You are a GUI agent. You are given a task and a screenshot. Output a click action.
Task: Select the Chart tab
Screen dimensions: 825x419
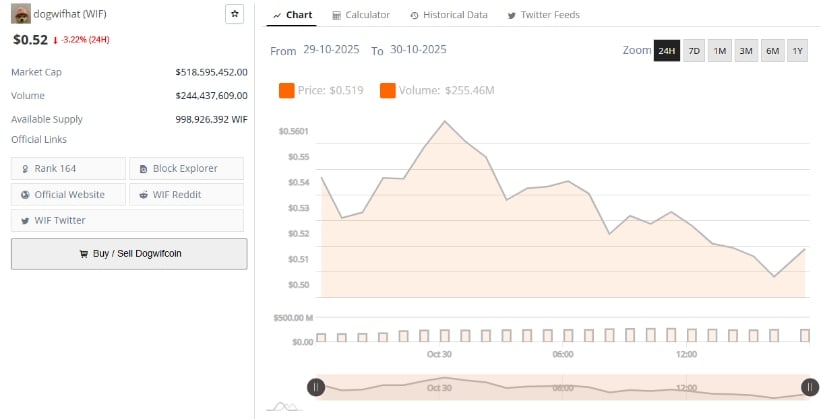pyautogui.click(x=292, y=15)
